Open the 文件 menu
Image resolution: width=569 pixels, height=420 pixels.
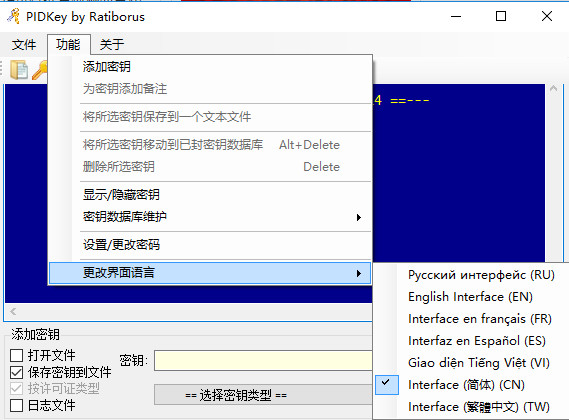point(24,45)
